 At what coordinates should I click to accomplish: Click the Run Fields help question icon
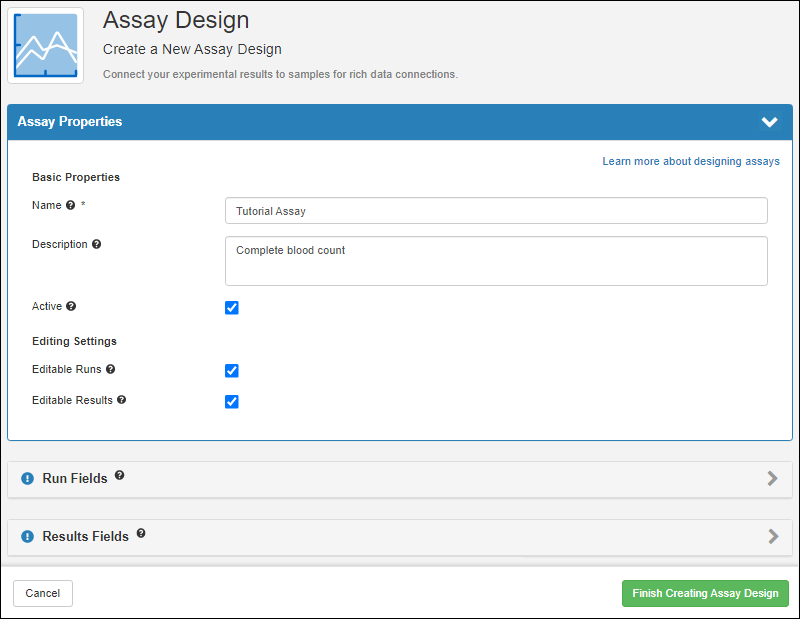coord(119,476)
